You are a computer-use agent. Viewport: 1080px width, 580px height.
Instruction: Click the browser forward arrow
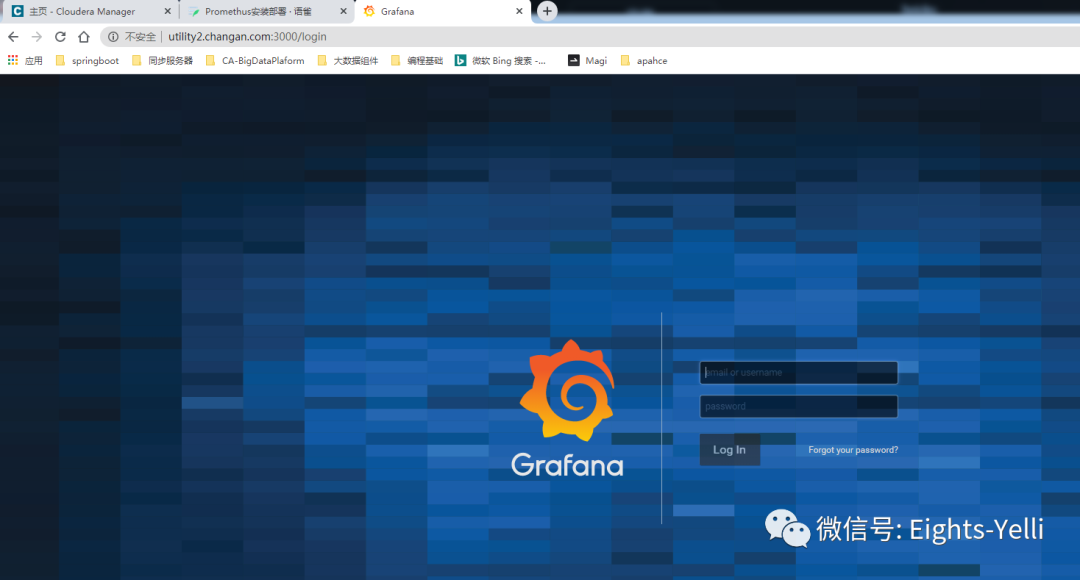tap(37, 37)
